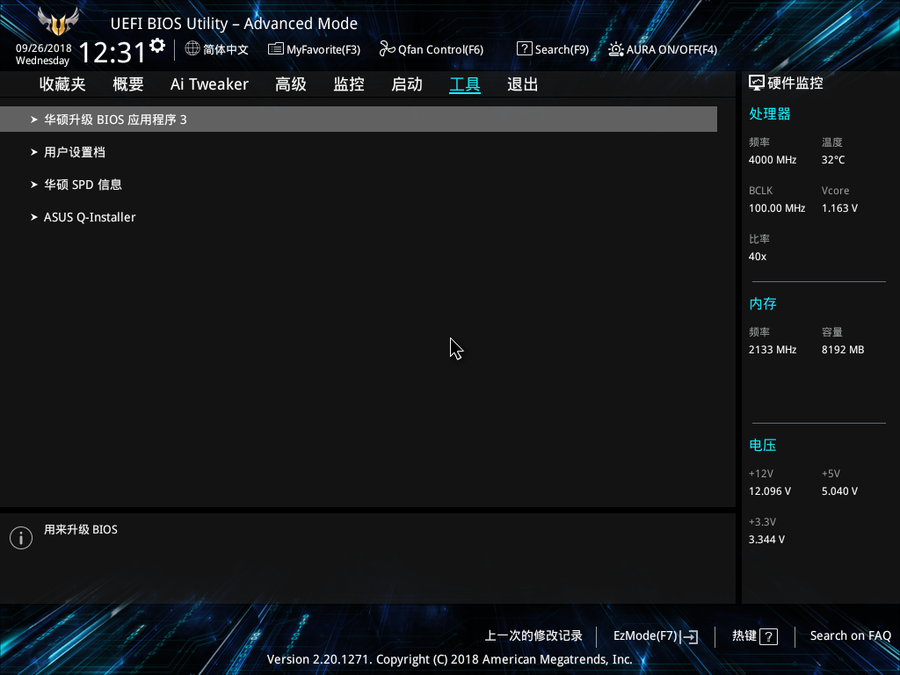Screen dimensions: 900x675
Task: Click the globe language icon
Action: tap(193, 49)
